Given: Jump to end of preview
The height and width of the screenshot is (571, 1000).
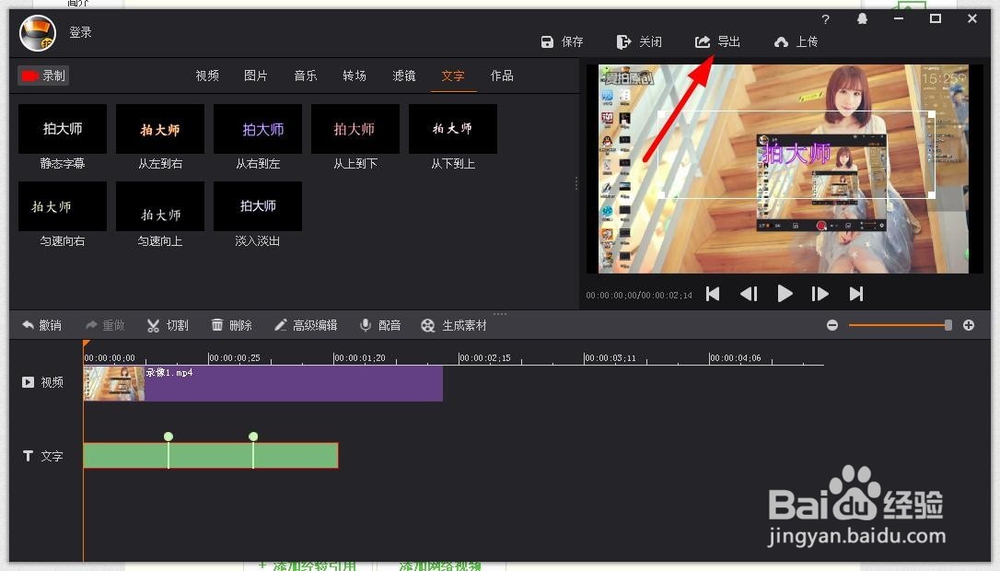Looking at the screenshot, I should (856, 293).
